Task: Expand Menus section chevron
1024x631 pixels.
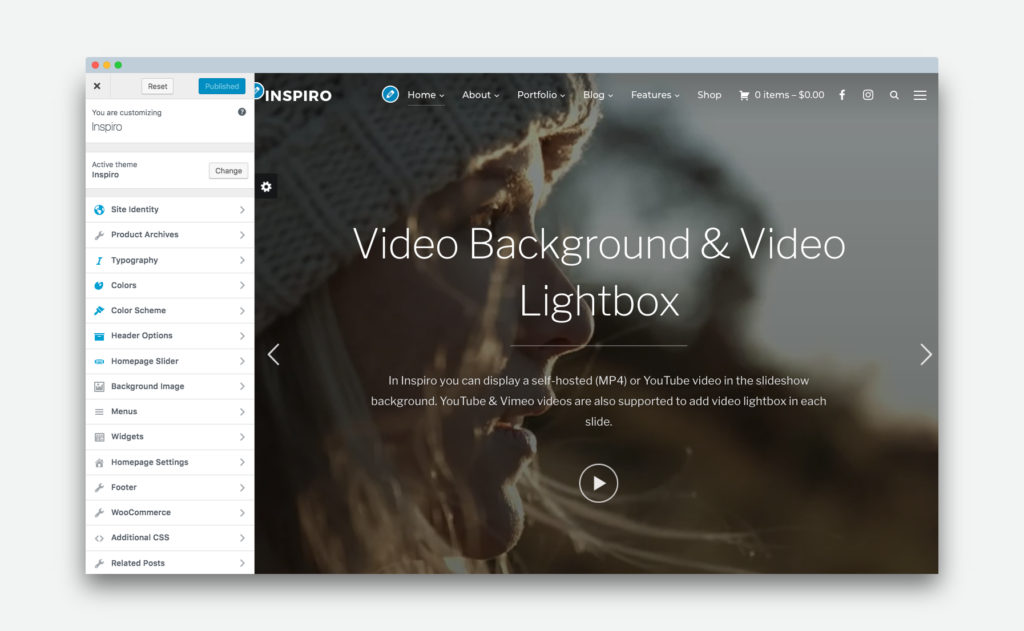Action: coord(242,412)
